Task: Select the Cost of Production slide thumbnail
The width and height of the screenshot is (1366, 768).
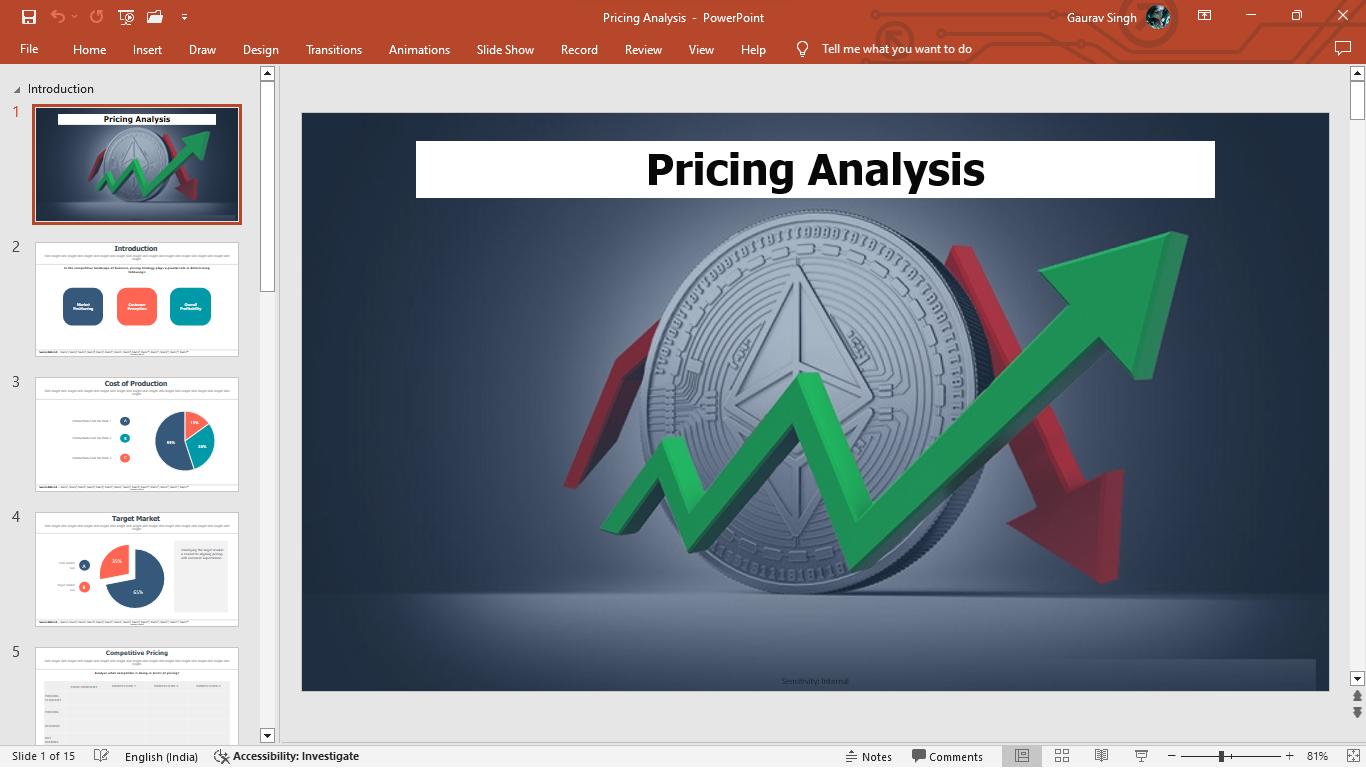Action: coord(137,434)
